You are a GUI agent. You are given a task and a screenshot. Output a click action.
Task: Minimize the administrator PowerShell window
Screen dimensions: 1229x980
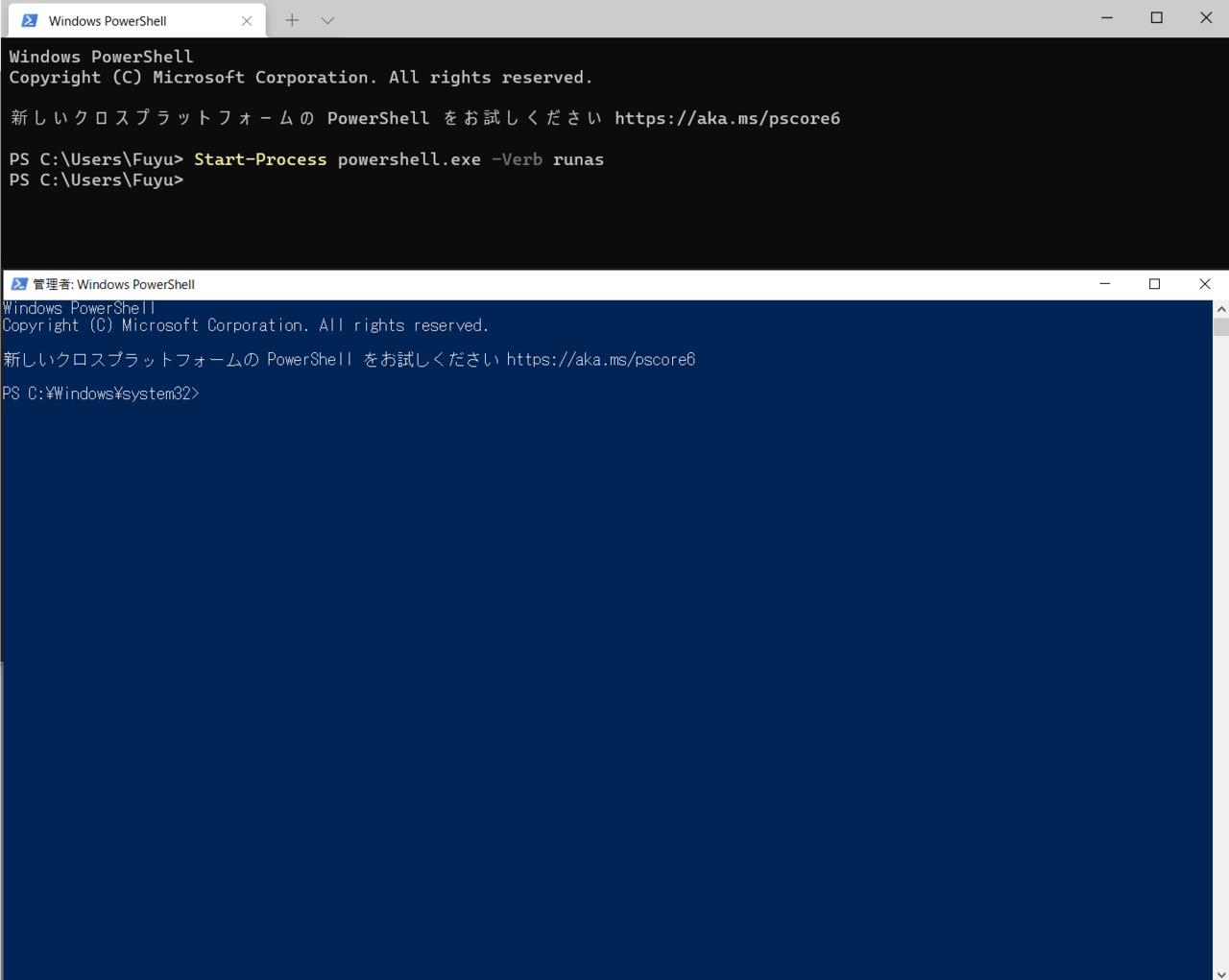1105,284
